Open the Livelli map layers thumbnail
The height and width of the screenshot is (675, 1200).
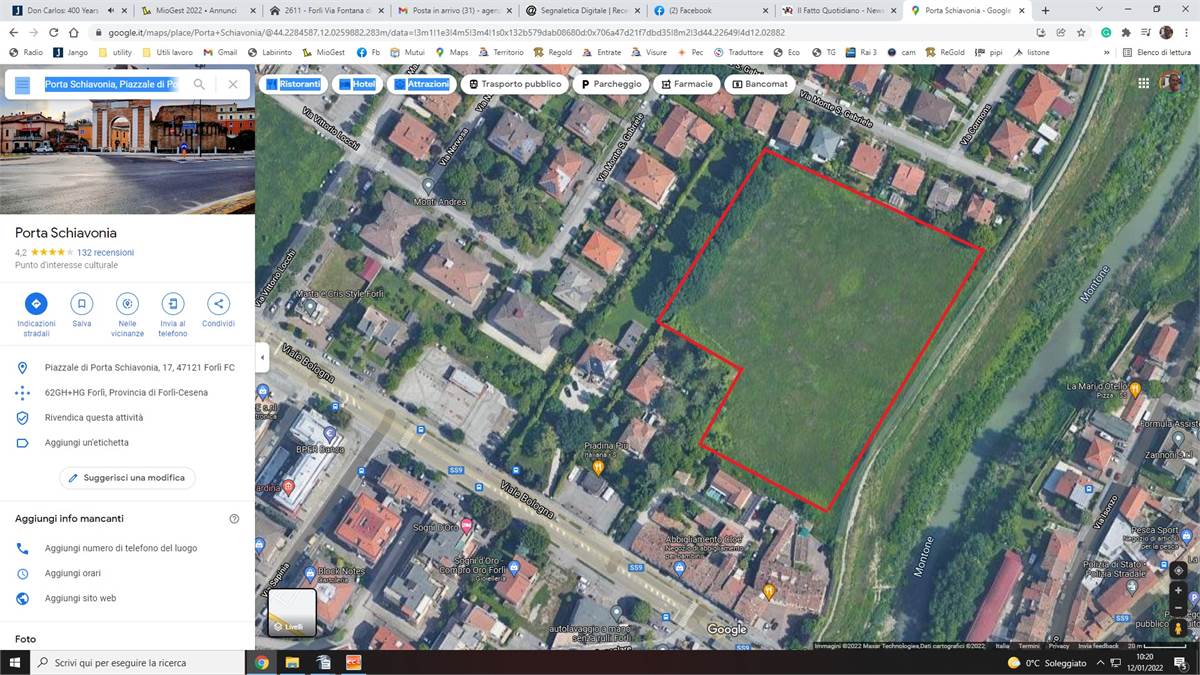292,613
